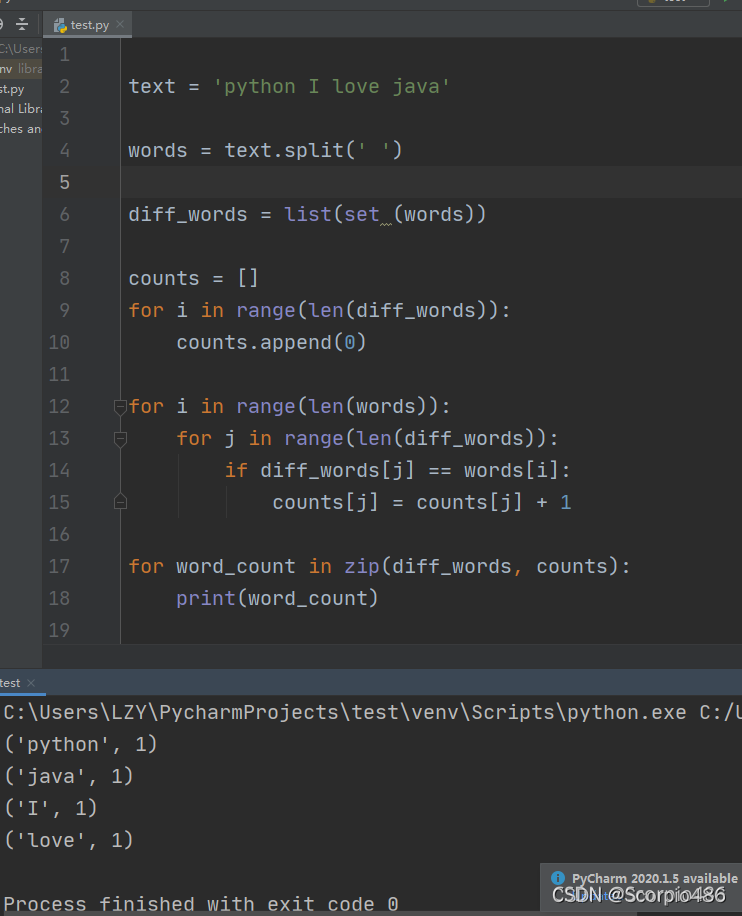Screen dimensions: 742x916
Task: Collapse all items in the project tool window
Action: (22, 24)
